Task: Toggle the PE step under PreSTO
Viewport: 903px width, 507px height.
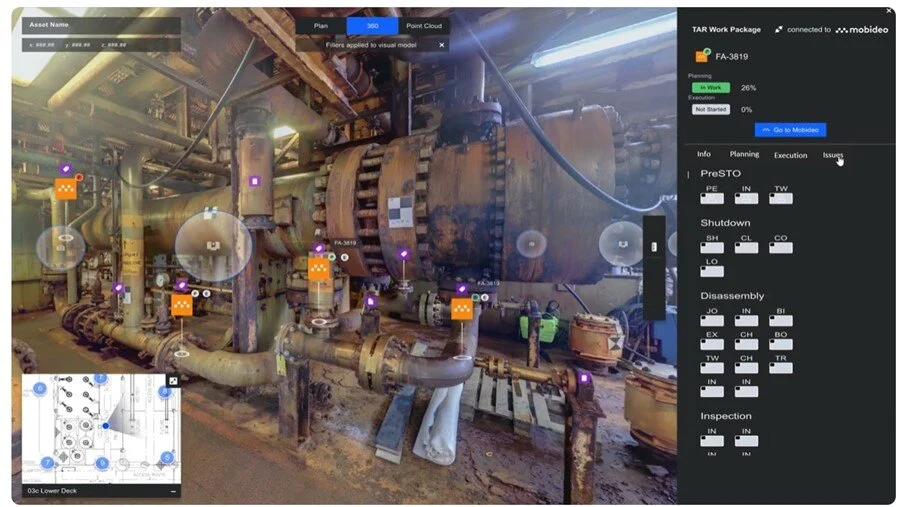Action: click(x=712, y=199)
